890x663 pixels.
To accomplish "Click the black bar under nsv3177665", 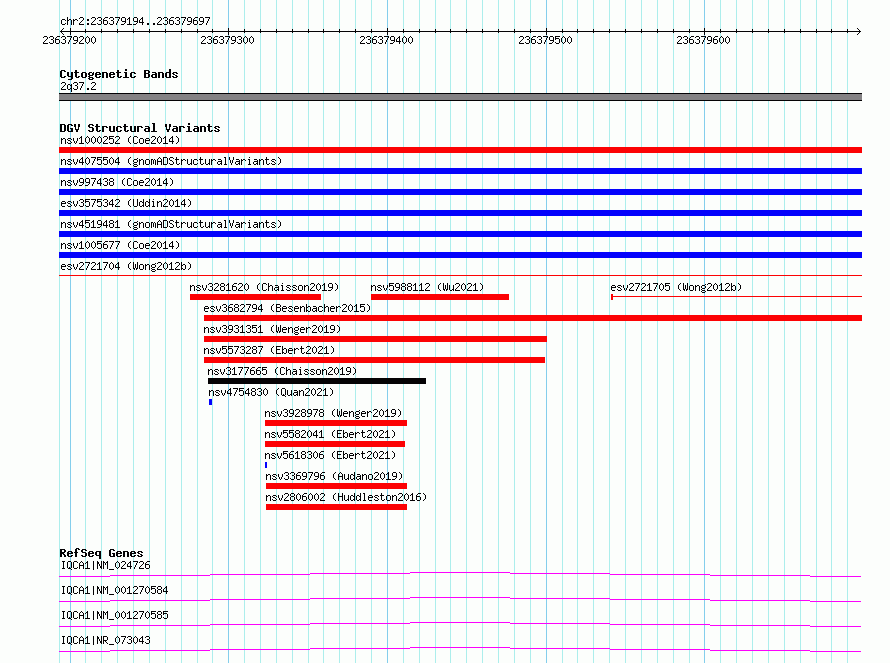I will (317, 381).
